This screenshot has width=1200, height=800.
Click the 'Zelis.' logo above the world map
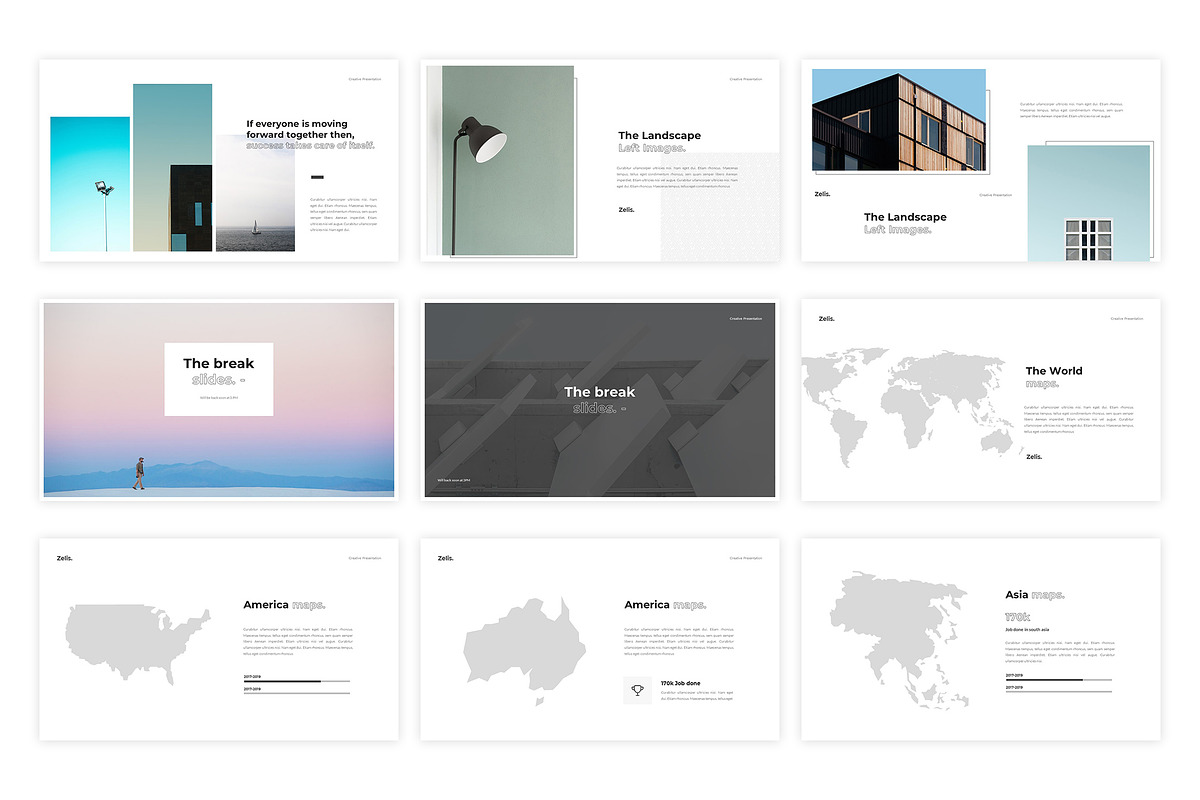click(826, 318)
